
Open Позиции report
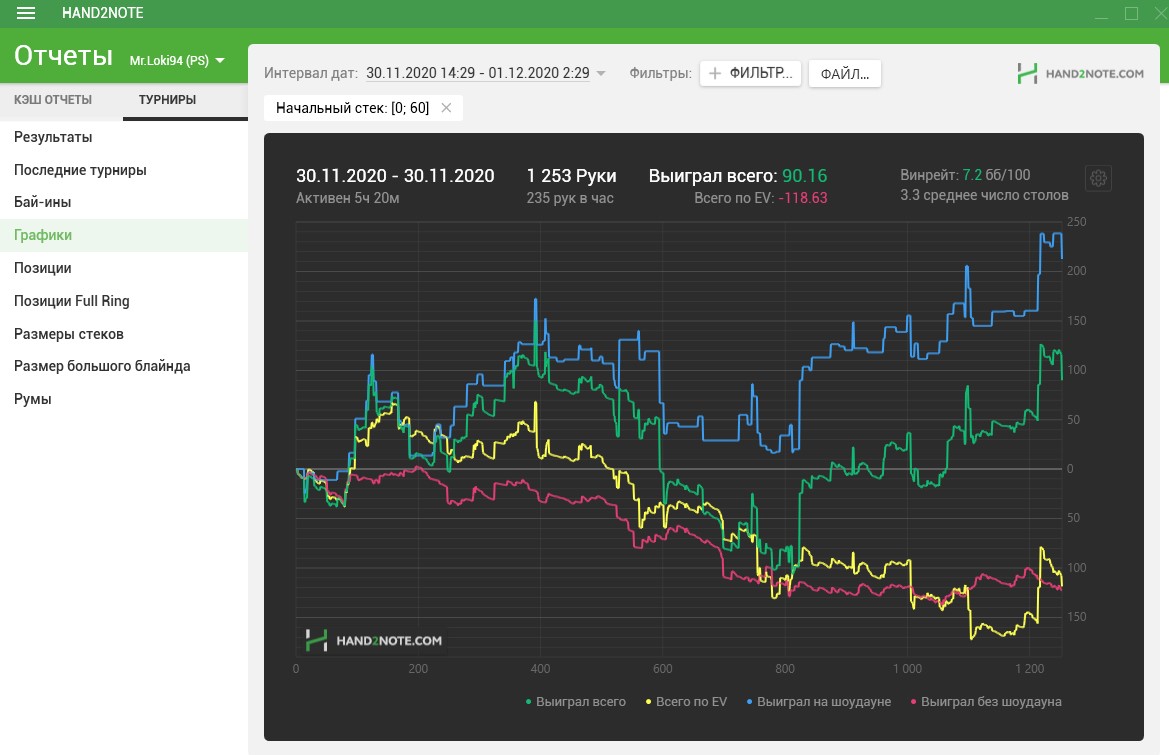click(x=124, y=268)
